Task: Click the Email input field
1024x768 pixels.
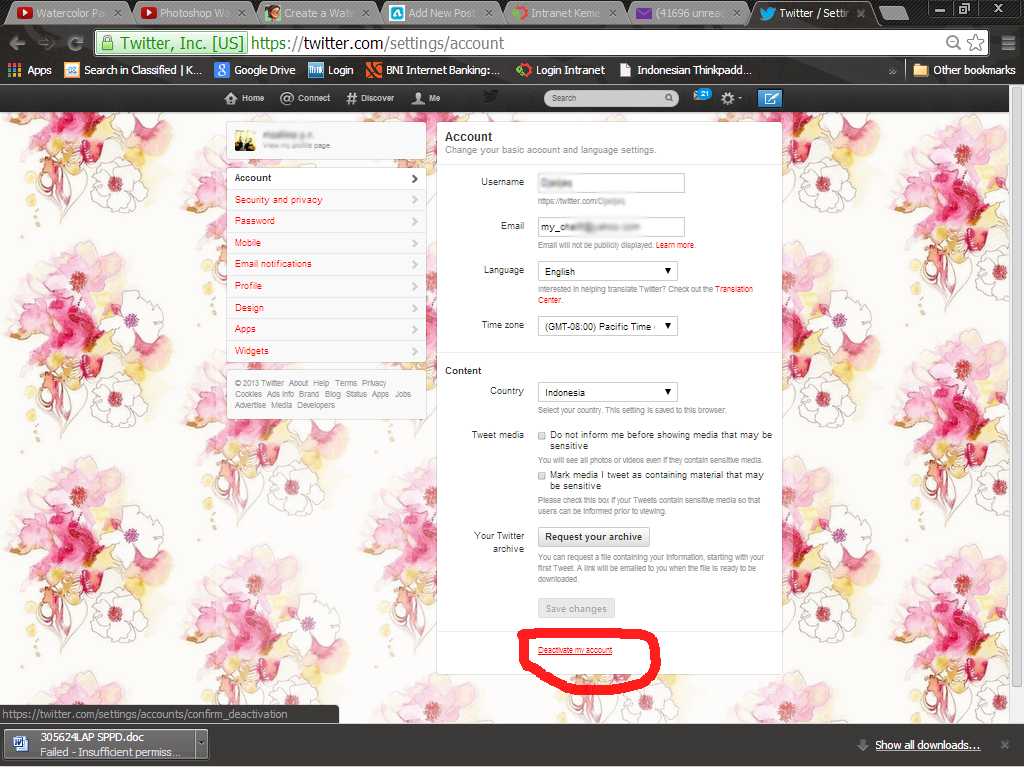Action: coord(611,227)
